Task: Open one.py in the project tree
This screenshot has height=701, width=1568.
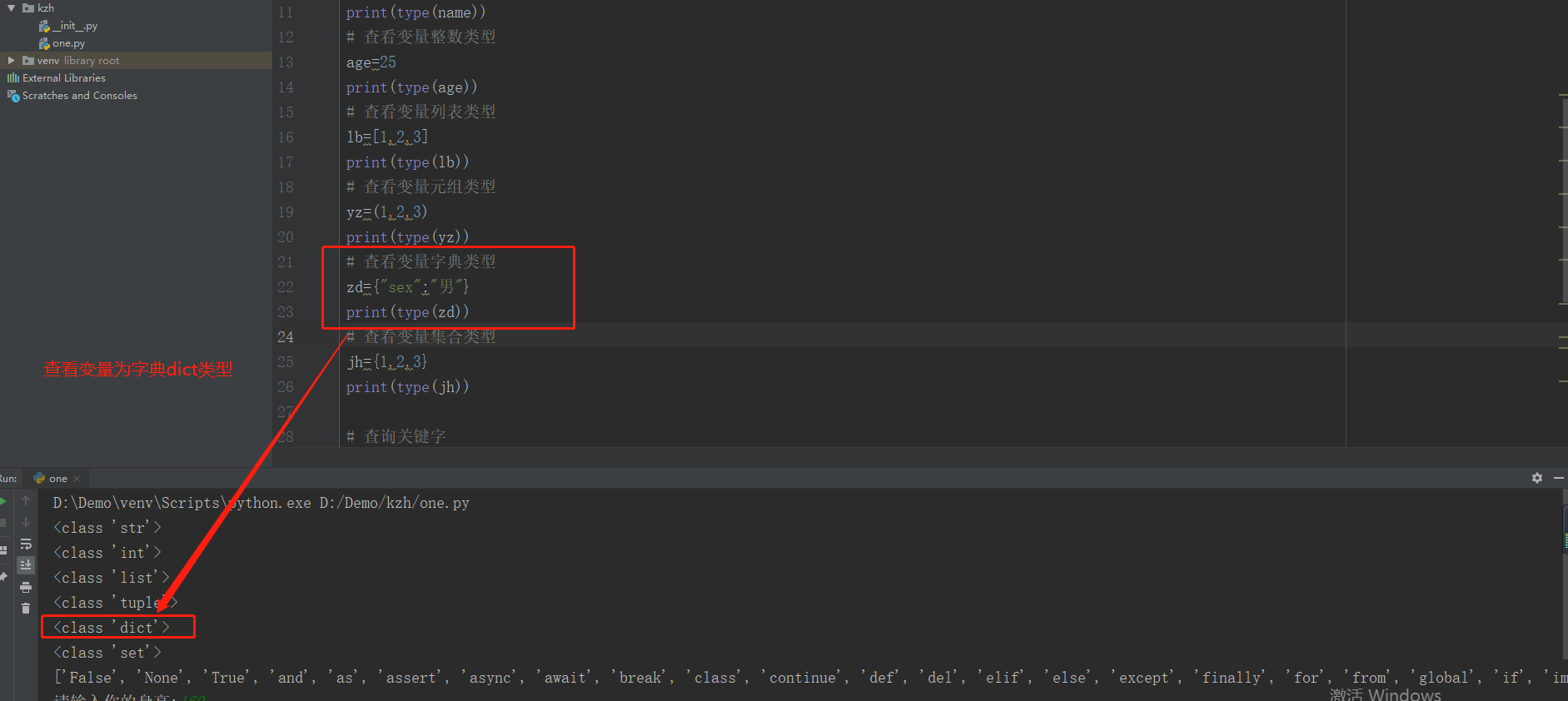Action: click(69, 42)
